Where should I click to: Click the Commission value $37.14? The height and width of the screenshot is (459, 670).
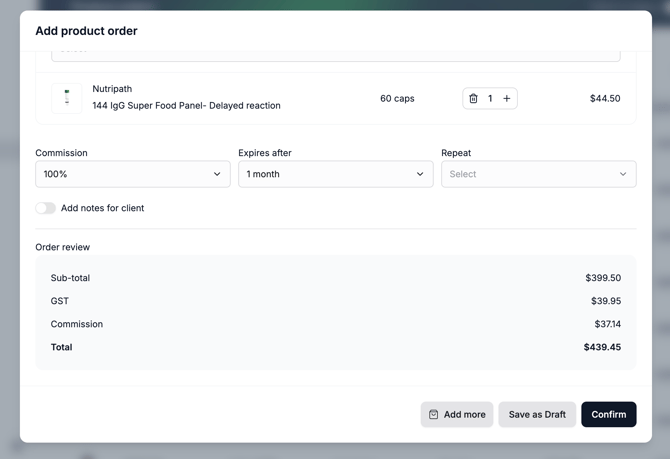coord(607,324)
